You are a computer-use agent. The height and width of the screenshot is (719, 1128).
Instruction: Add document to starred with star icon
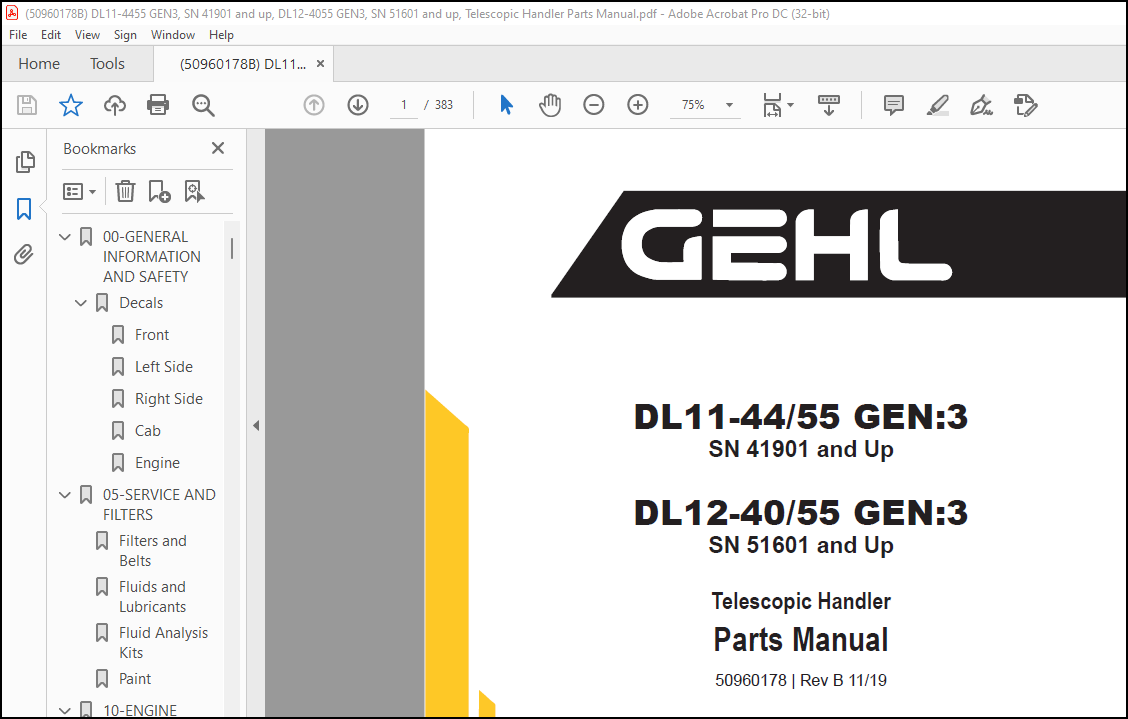[70, 105]
